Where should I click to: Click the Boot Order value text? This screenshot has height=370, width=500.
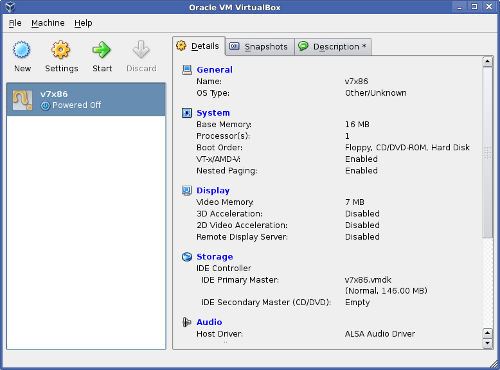click(x=407, y=148)
